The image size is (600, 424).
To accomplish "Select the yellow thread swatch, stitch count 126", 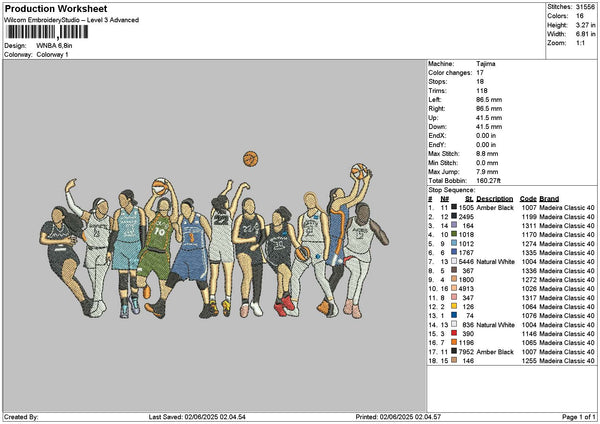I will pos(455,306).
